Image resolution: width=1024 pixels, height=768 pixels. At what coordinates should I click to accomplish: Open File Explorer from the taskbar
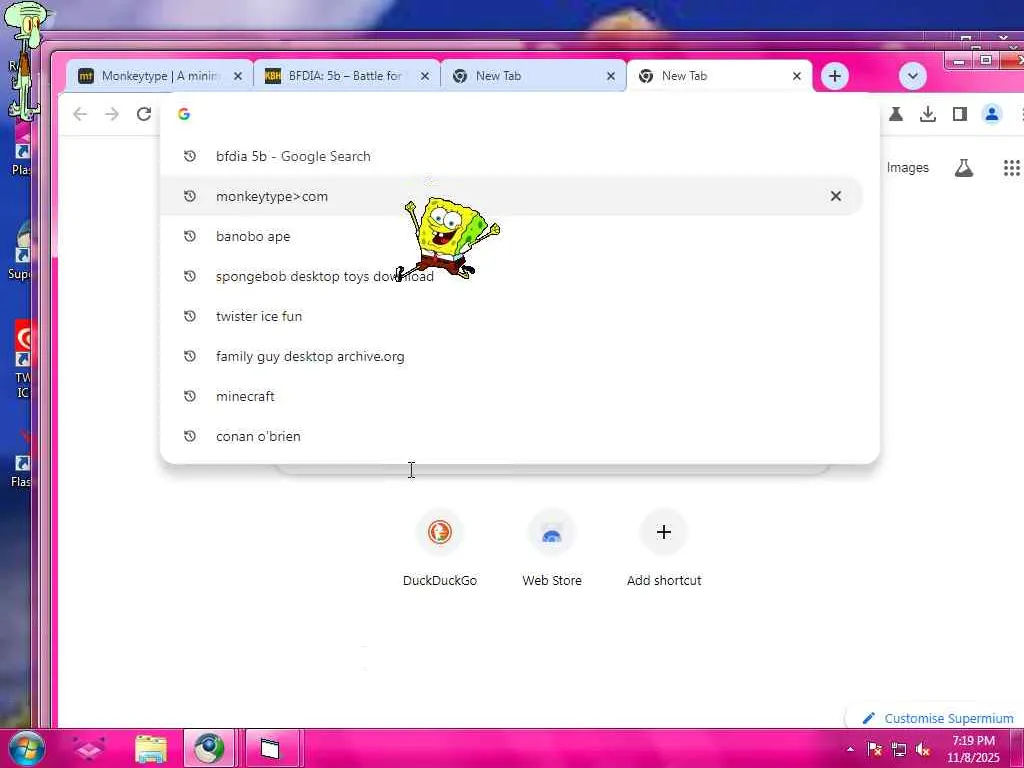pyautogui.click(x=151, y=748)
